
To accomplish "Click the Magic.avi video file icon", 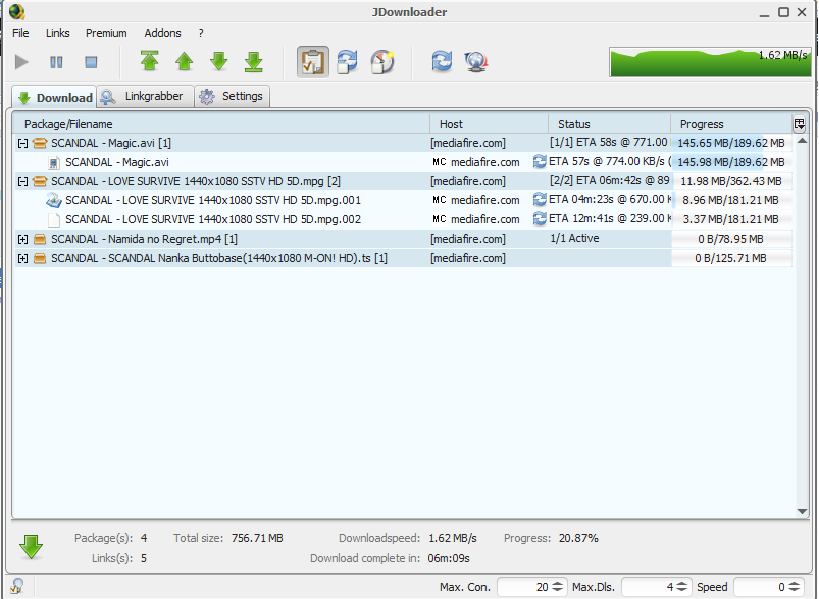I will pos(54,162).
